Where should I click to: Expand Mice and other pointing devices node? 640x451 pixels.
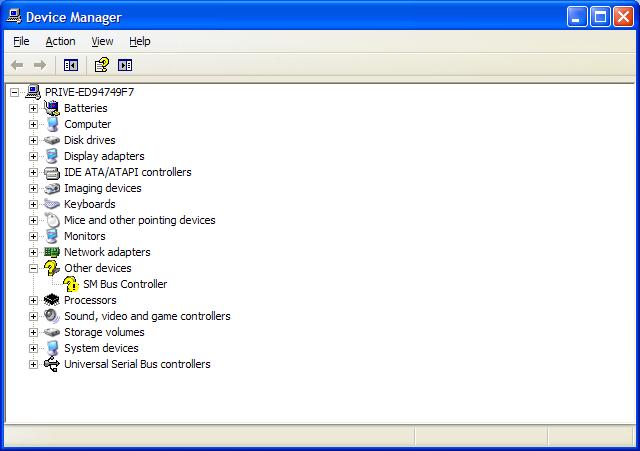[33, 220]
